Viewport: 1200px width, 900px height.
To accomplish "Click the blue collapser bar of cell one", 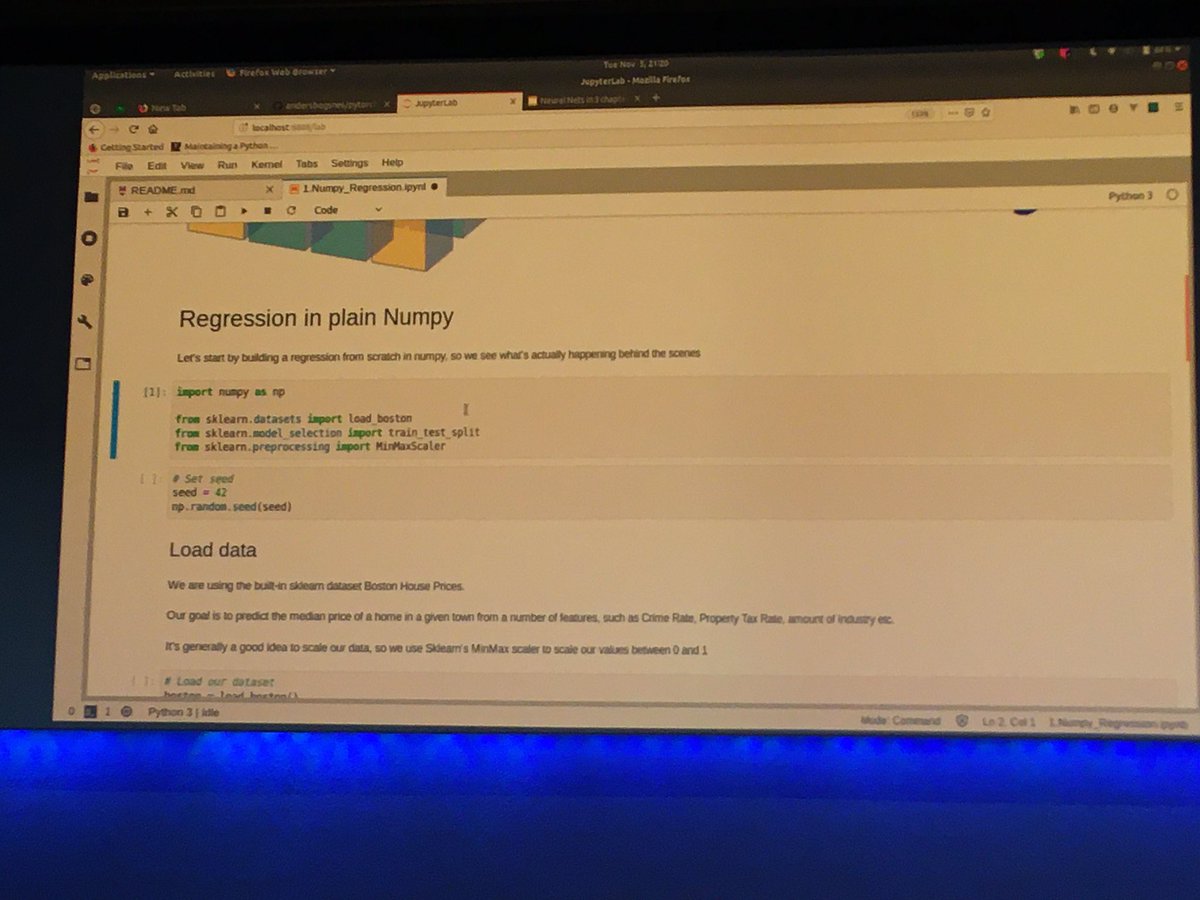I will 115,420.
